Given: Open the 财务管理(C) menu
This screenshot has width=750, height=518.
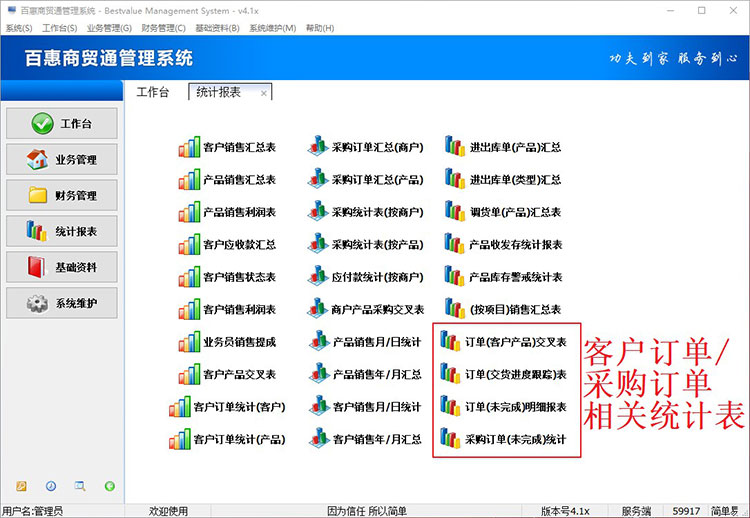Looking at the screenshot, I should click(164, 28).
